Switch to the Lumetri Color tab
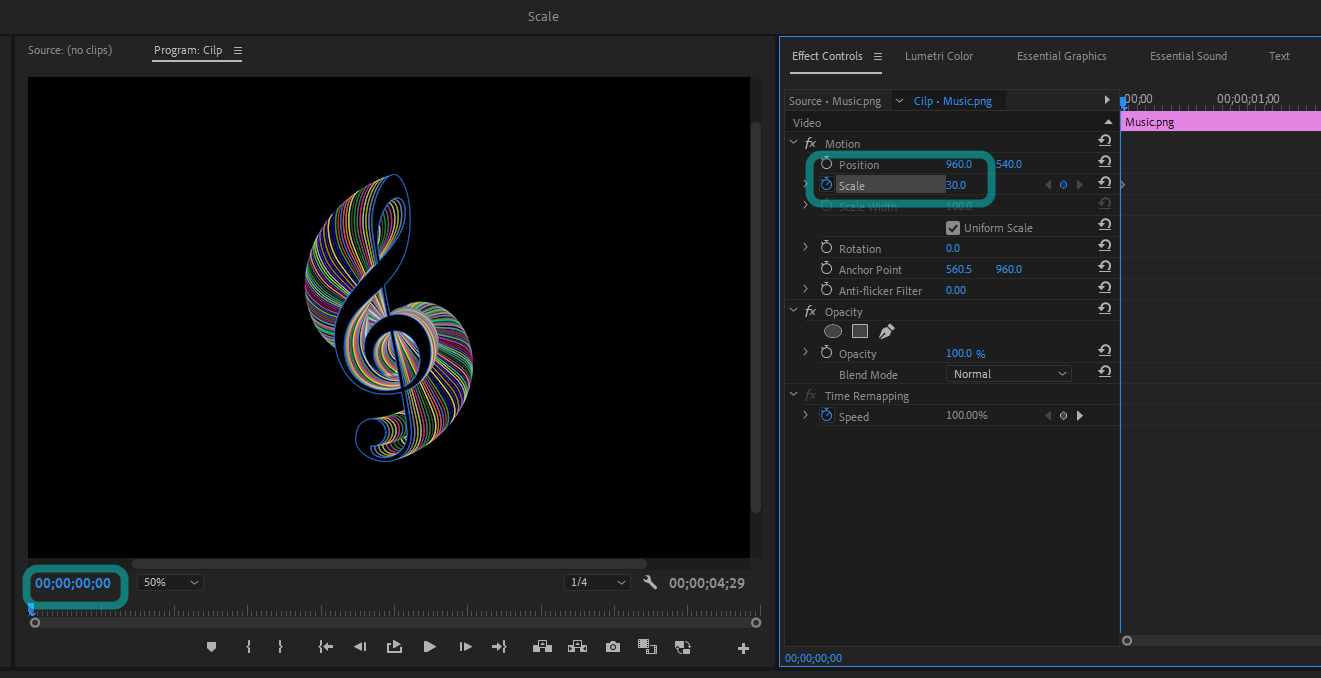The image size is (1321, 678). [x=938, y=56]
